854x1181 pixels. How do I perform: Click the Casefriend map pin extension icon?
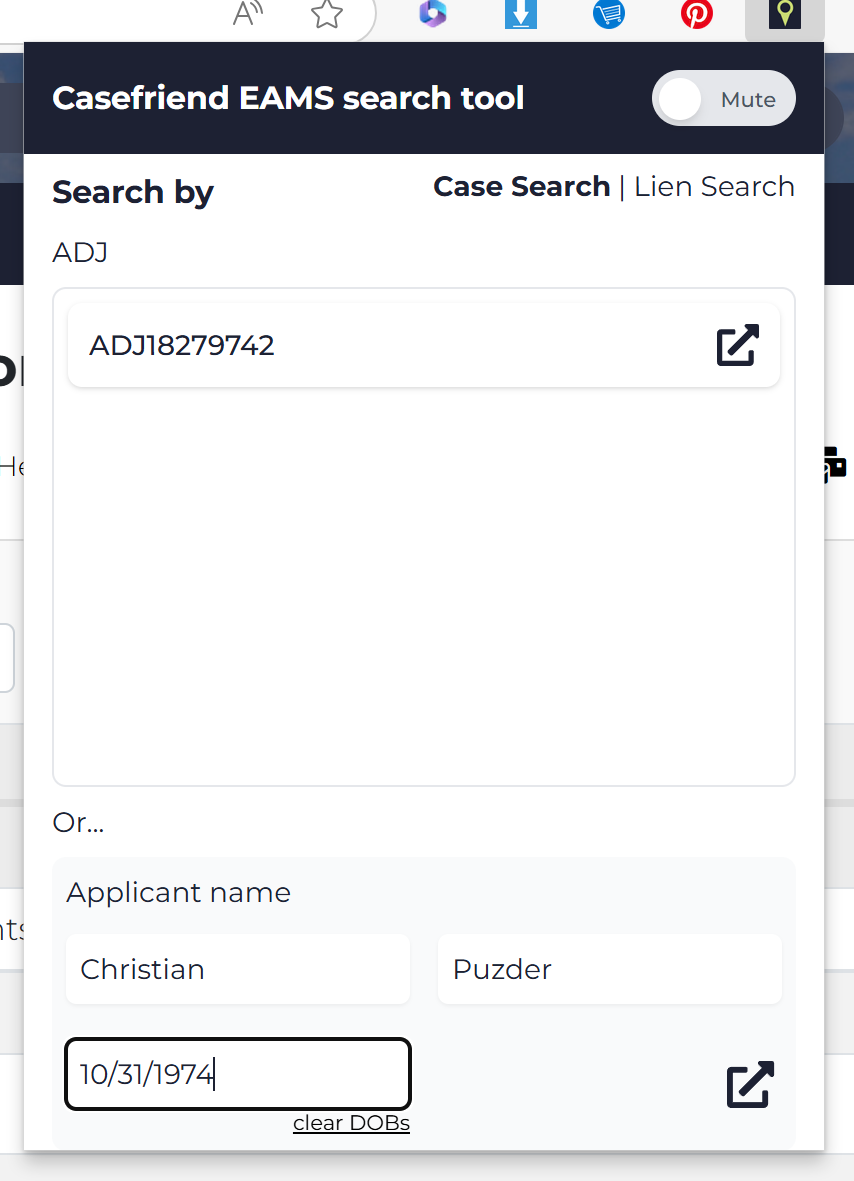click(x=785, y=14)
